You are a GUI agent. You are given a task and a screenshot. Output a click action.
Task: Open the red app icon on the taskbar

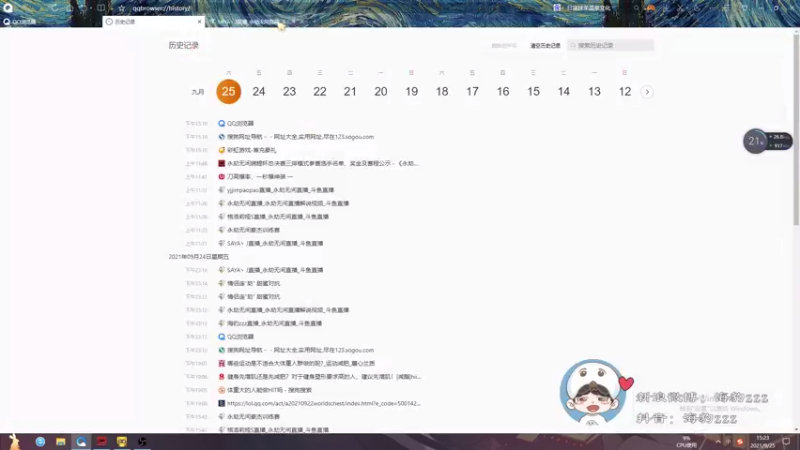pyautogui.click(x=102, y=441)
